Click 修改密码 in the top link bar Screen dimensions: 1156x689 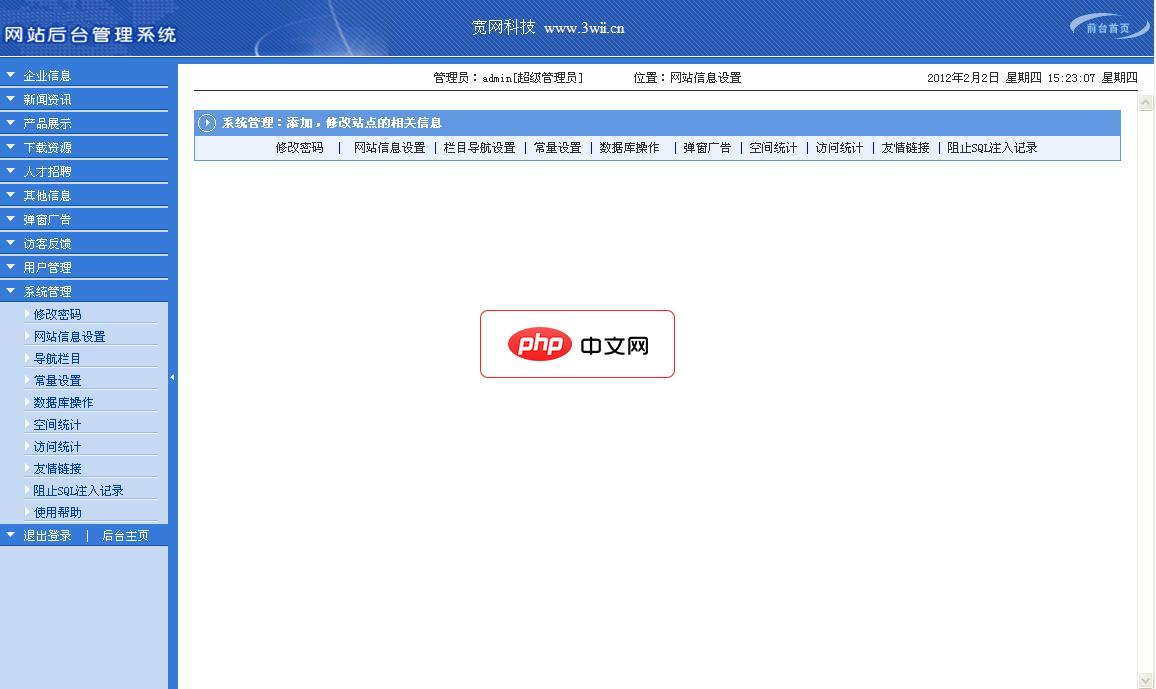point(299,147)
